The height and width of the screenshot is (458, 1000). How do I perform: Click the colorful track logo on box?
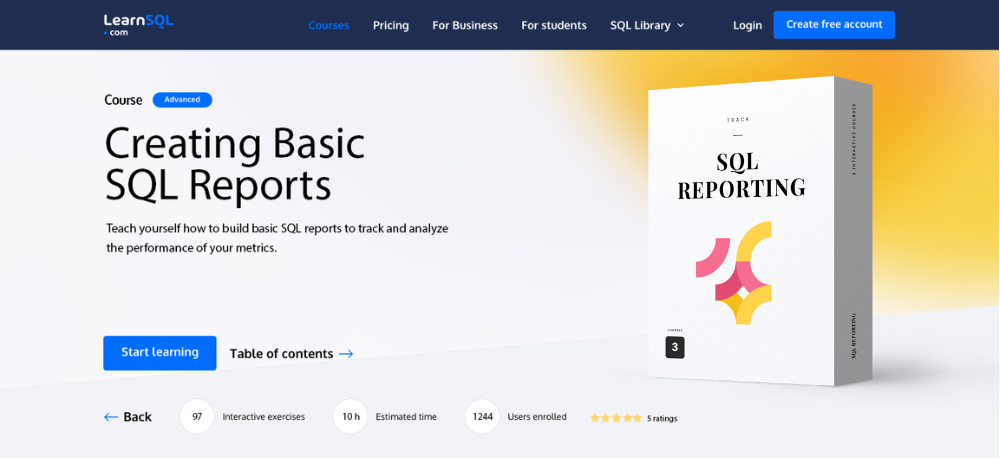[733, 272]
